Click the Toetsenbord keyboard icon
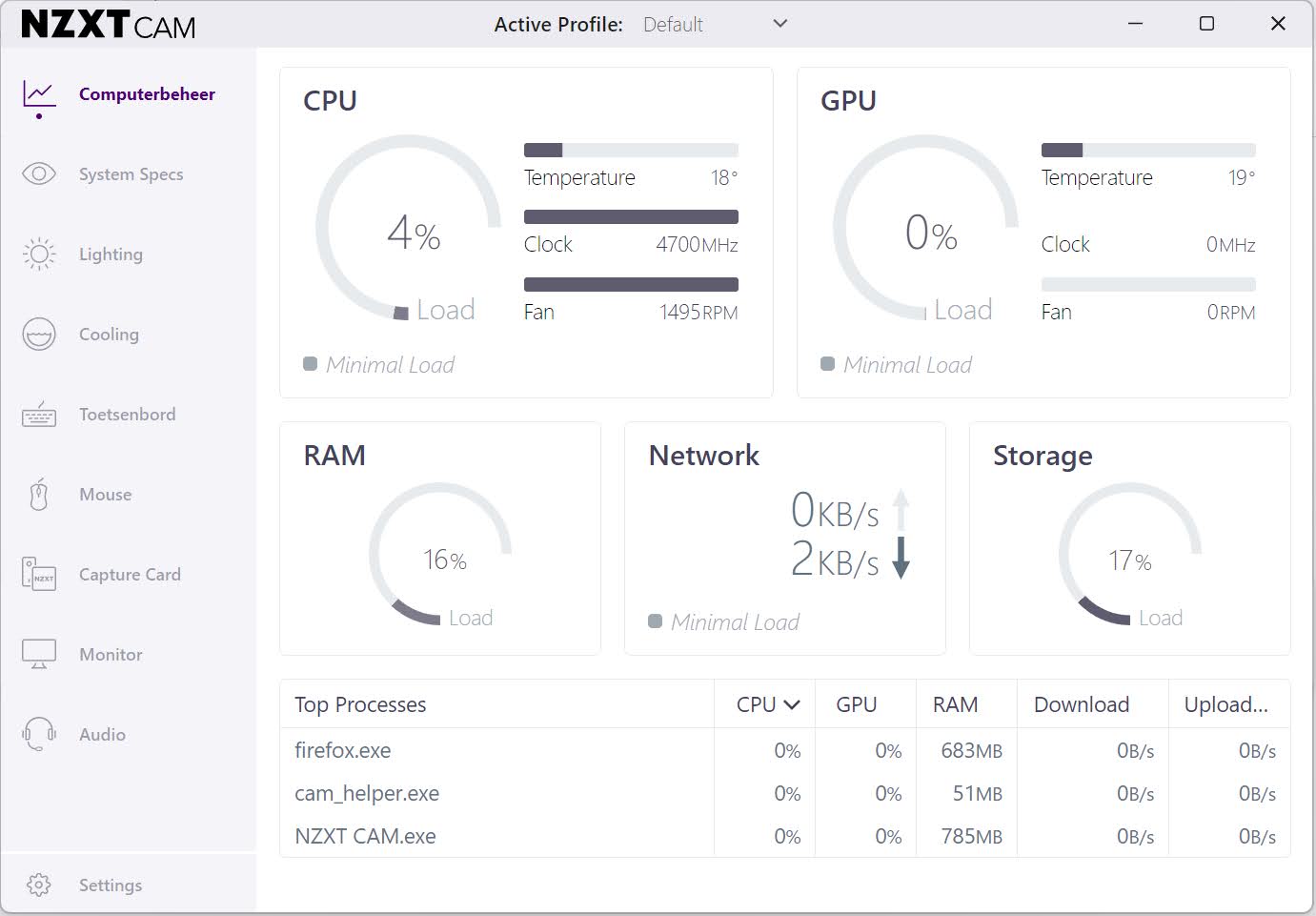 click(x=39, y=415)
